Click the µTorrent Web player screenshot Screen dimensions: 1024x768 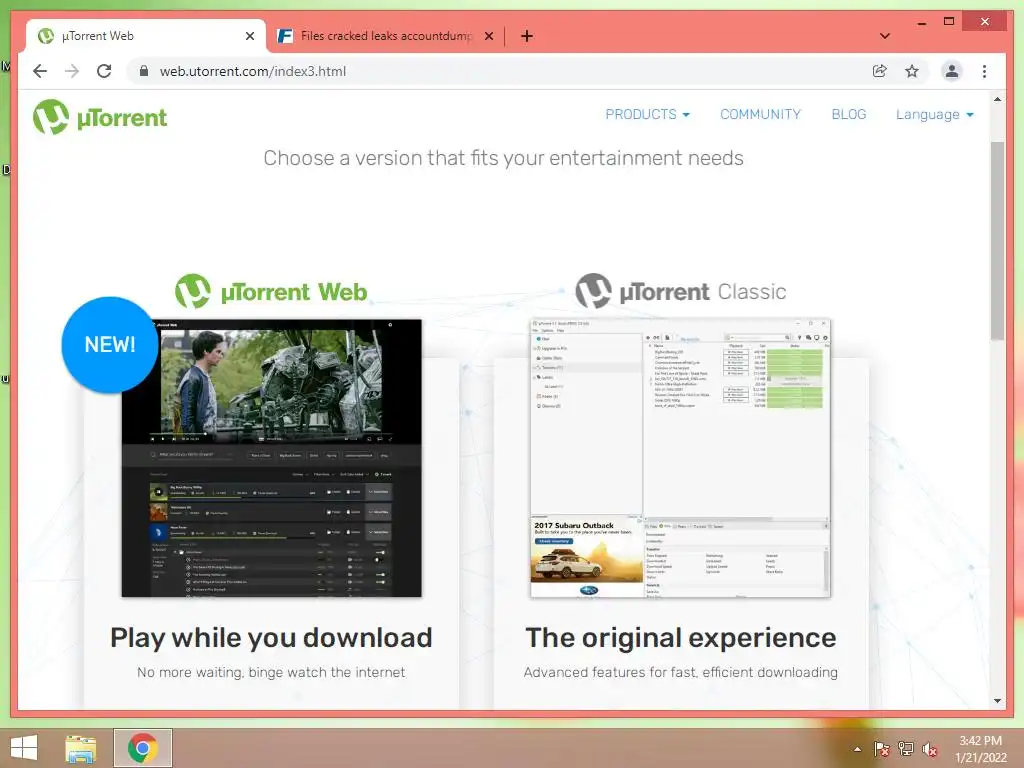[x=272, y=458]
